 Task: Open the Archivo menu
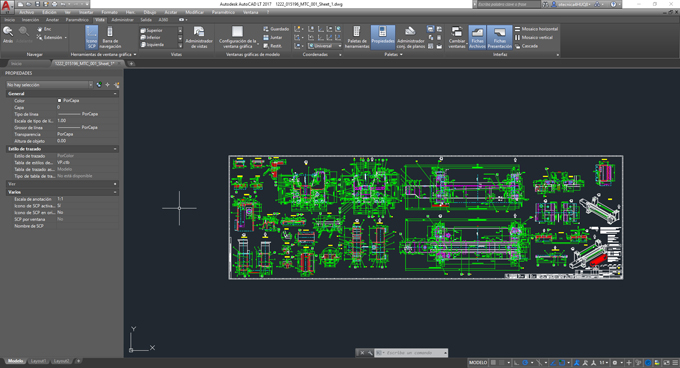[x=26, y=12]
